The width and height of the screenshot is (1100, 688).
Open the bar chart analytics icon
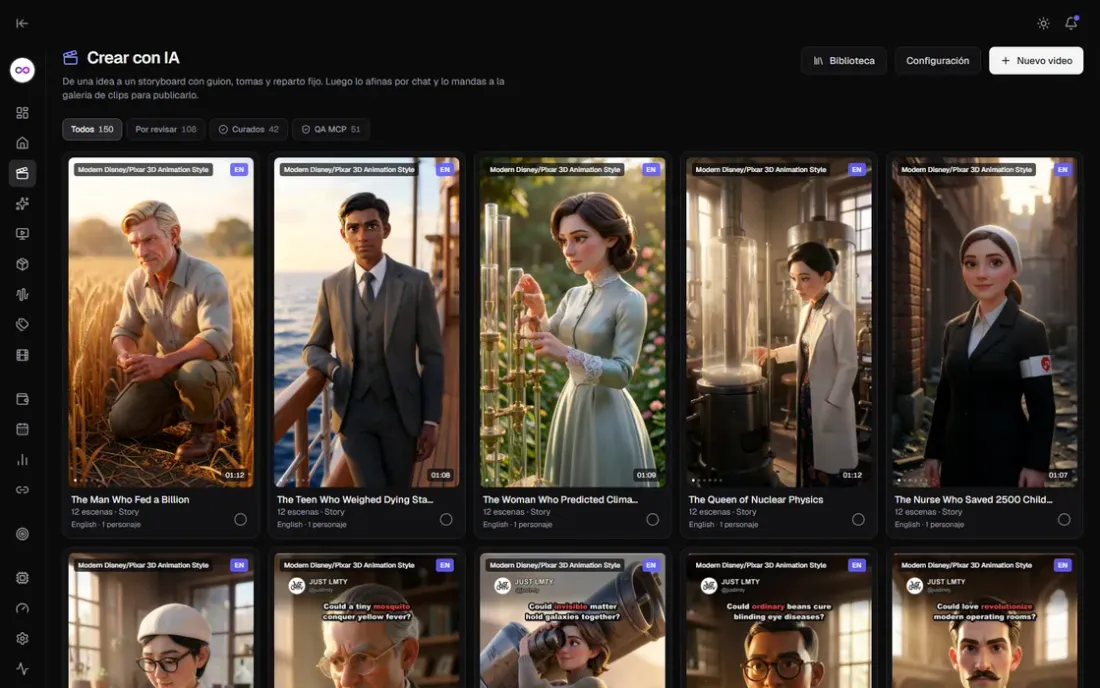point(22,459)
